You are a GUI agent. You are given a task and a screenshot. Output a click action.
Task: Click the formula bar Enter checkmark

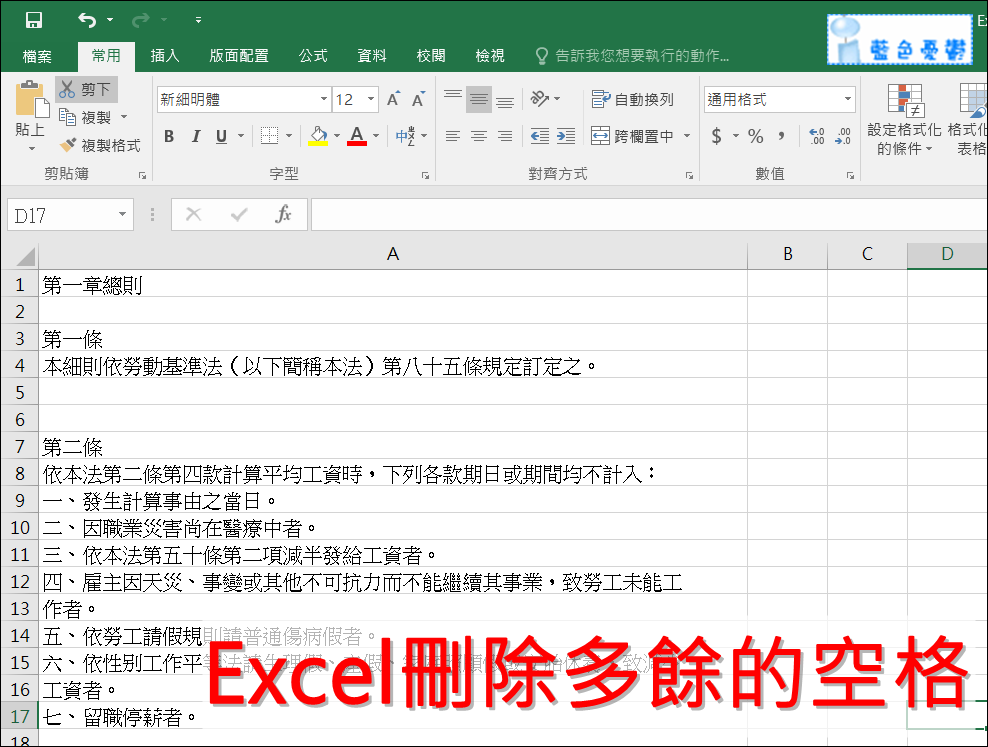(239, 215)
